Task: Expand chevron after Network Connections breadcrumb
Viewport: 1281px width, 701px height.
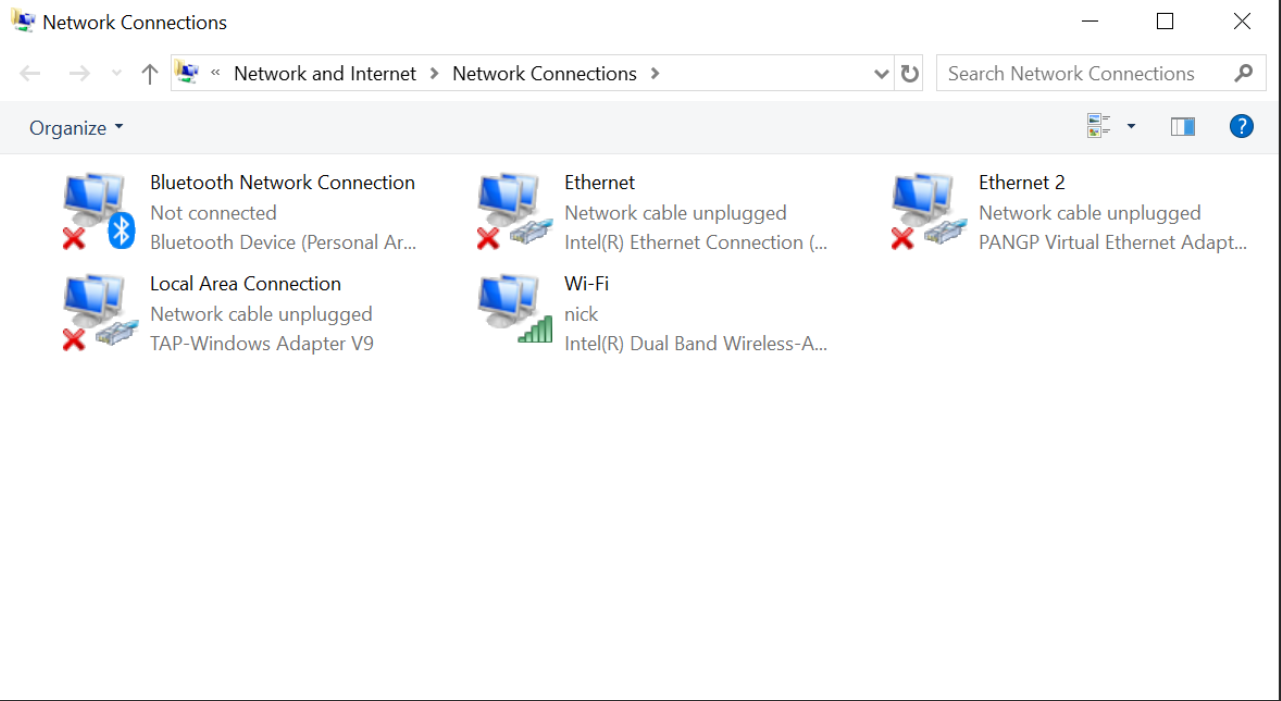Action: coord(655,74)
